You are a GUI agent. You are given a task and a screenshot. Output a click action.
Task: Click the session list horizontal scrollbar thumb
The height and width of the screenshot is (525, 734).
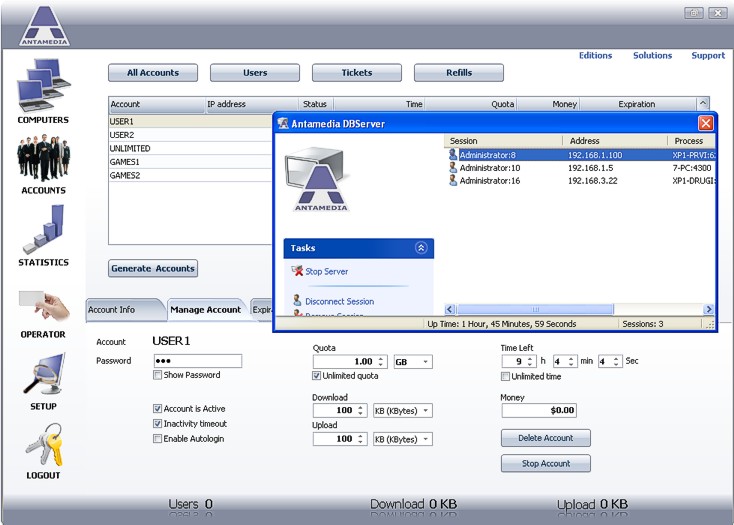[x=536, y=309]
